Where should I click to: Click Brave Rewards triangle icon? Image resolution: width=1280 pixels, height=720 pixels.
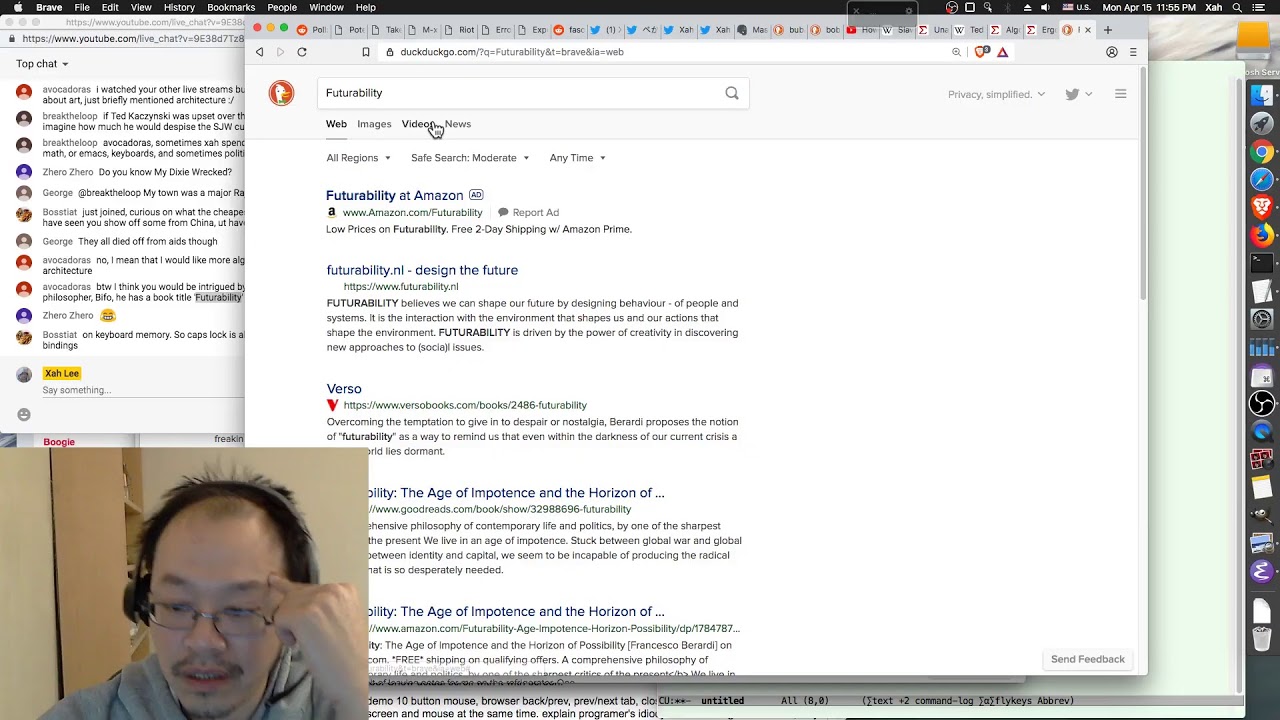(x=1002, y=52)
